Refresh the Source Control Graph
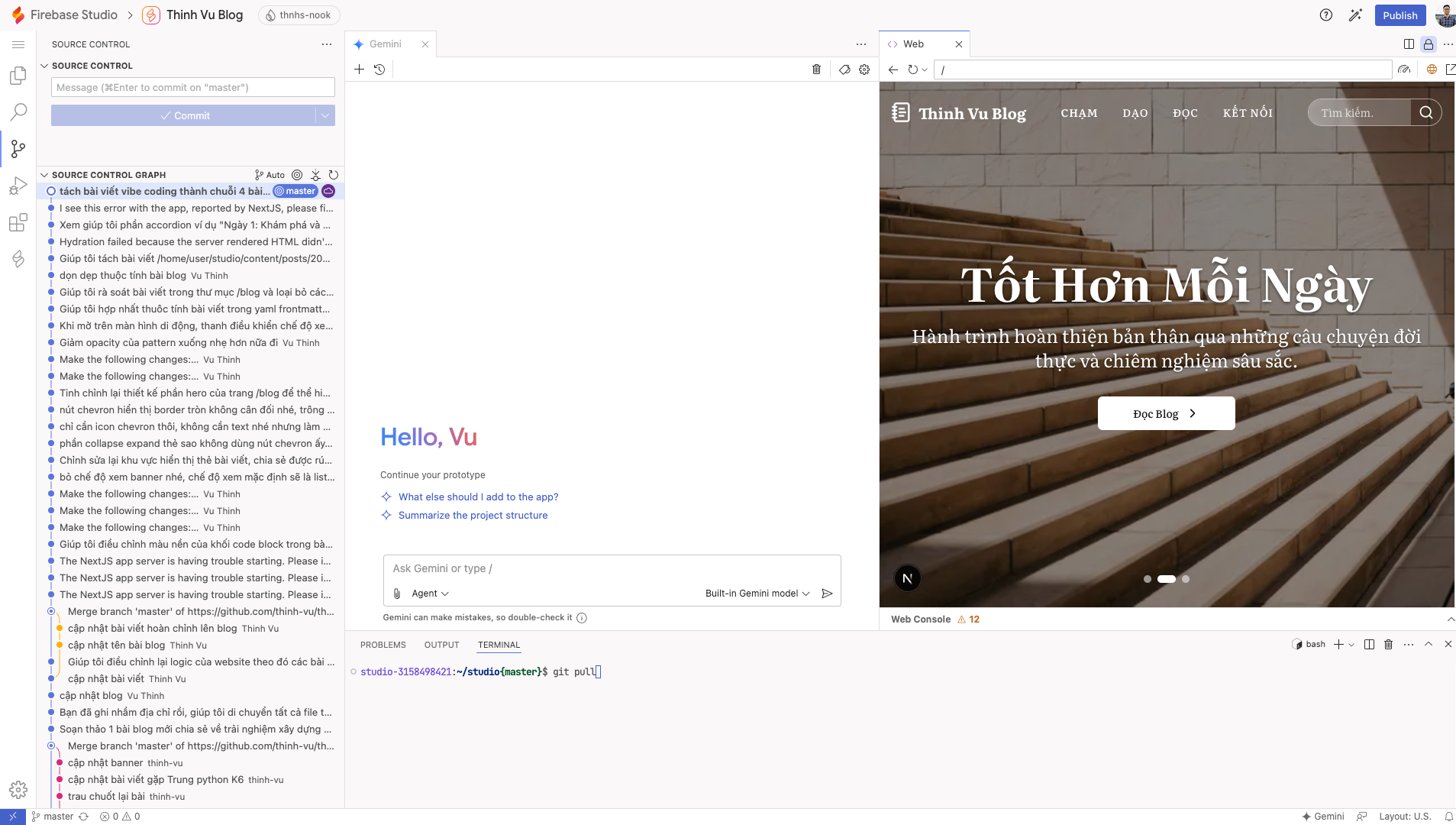 pyautogui.click(x=334, y=175)
